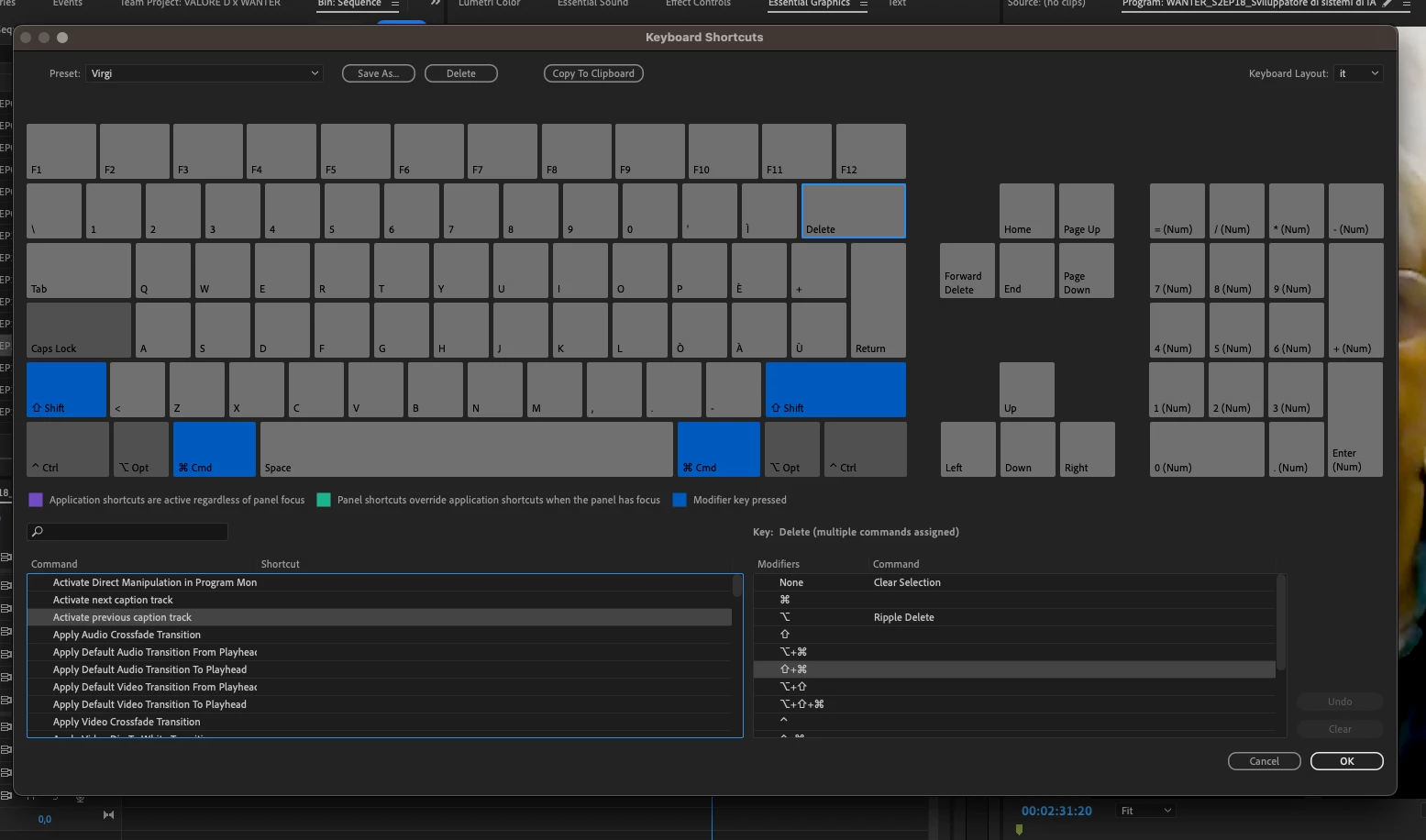Viewport: 1426px width, 840px height.
Task: Select the End key
Action: [x=1027, y=271]
